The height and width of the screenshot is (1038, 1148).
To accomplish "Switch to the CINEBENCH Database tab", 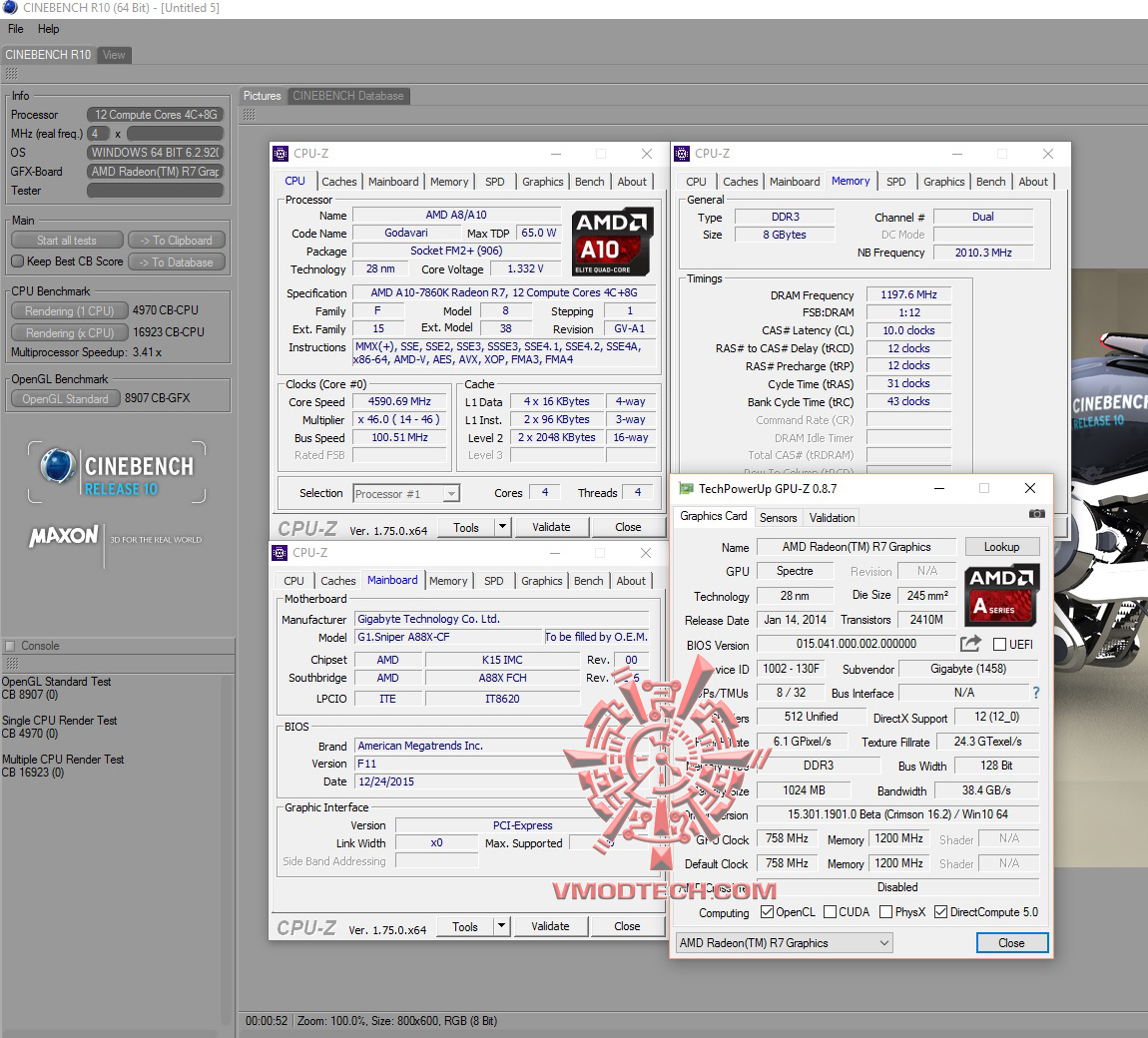I will click(x=347, y=96).
